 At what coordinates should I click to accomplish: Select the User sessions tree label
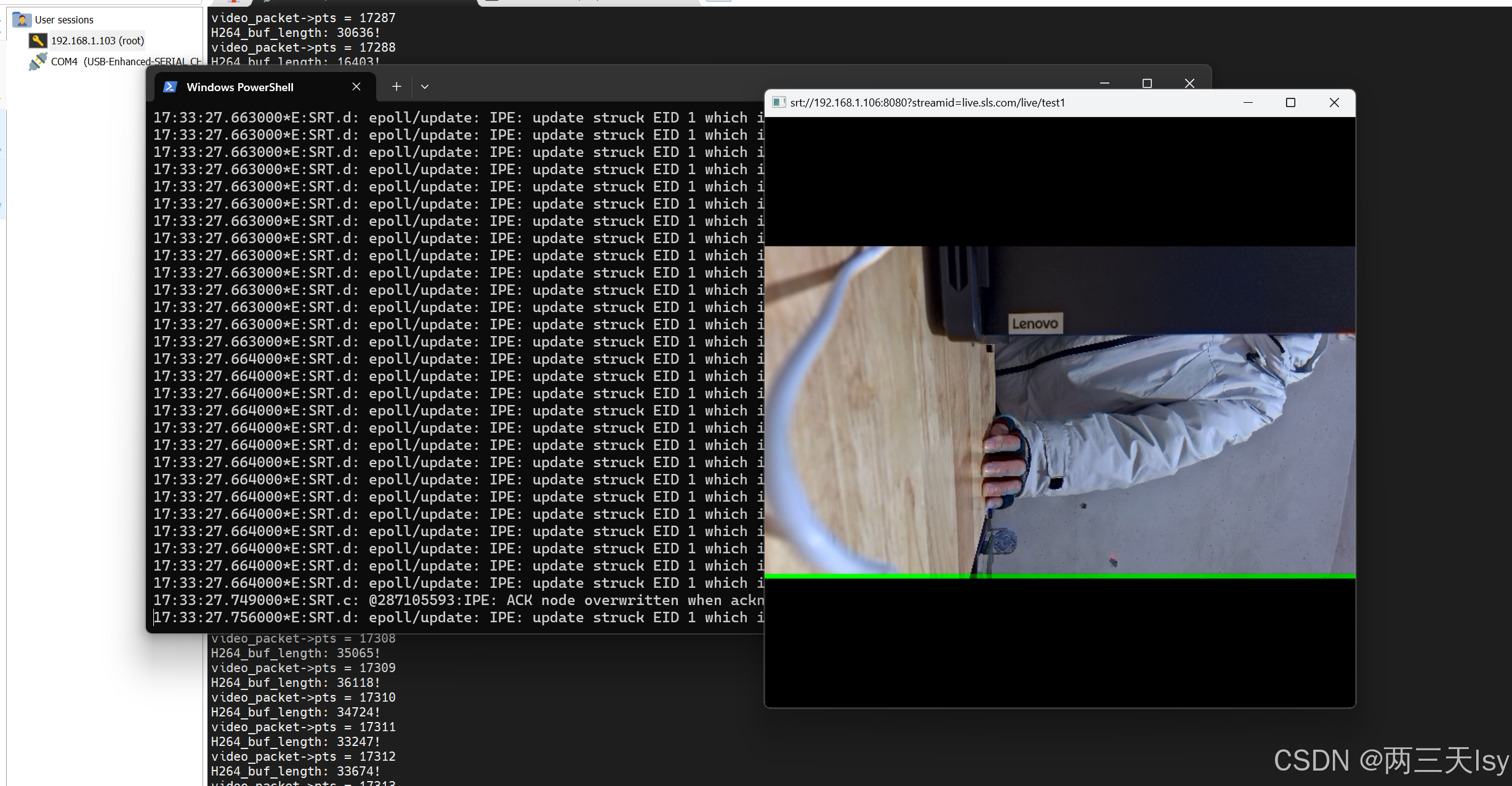(64, 20)
